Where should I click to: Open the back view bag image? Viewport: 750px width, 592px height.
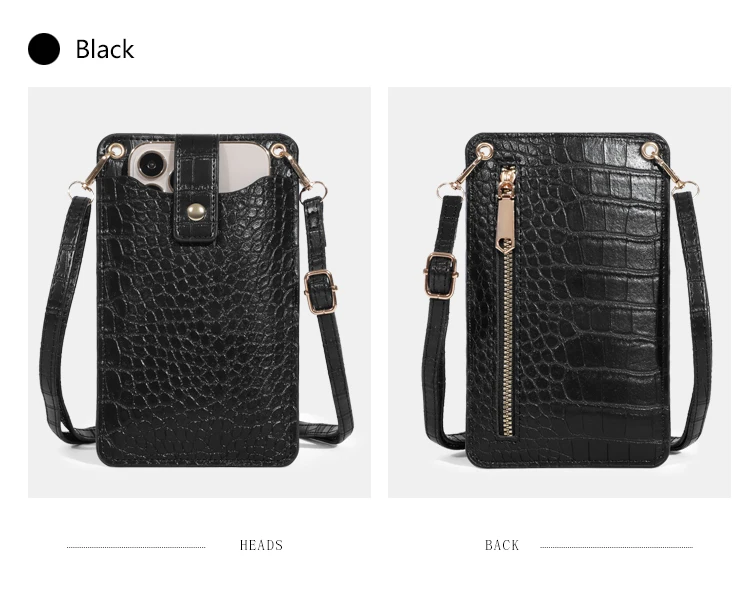pyautogui.click(x=559, y=292)
